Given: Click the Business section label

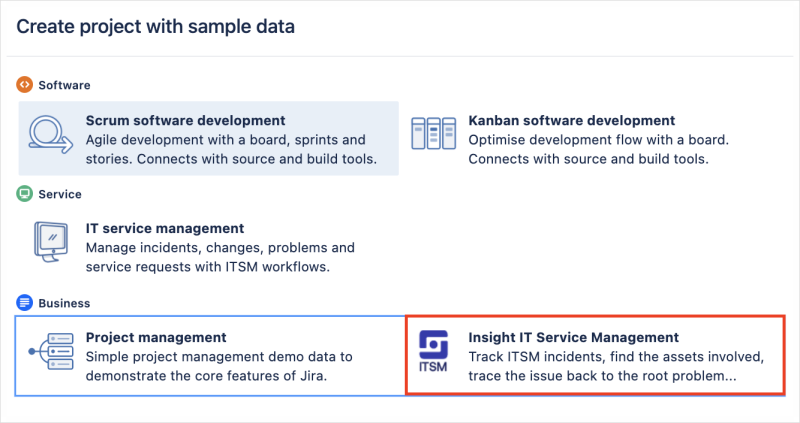Looking at the screenshot, I should point(64,302).
